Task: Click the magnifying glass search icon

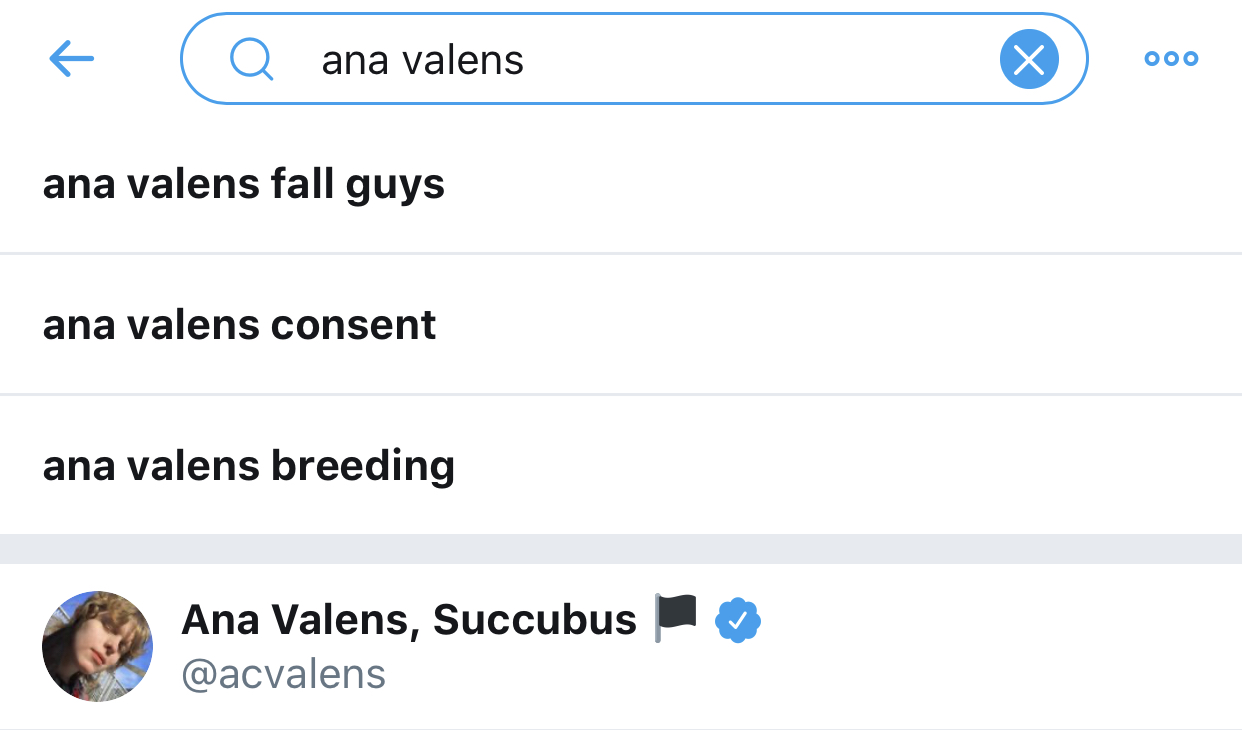Action: pyautogui.click(x=251, y=60)
